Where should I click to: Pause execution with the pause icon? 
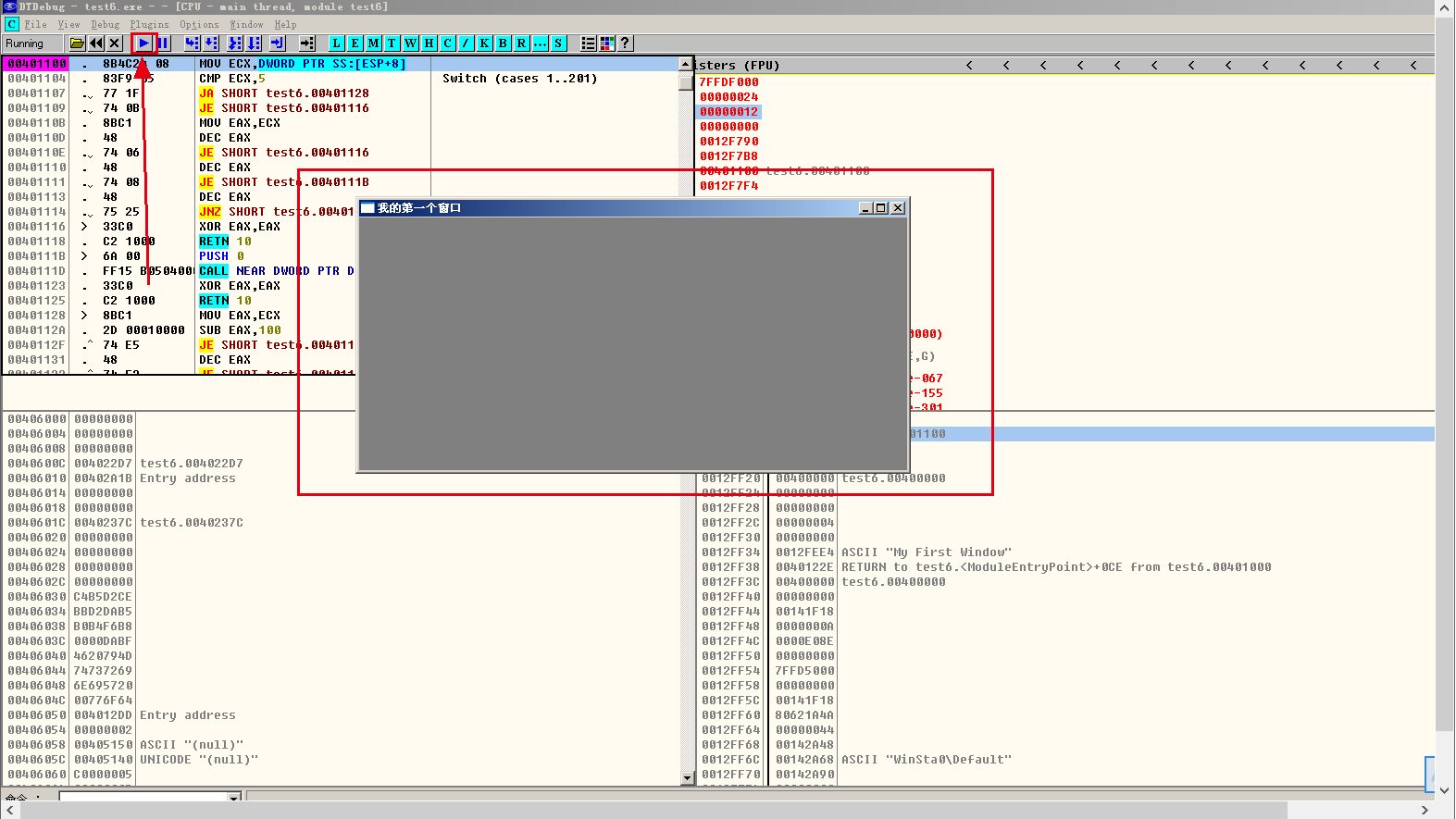[x=163, y=43]
